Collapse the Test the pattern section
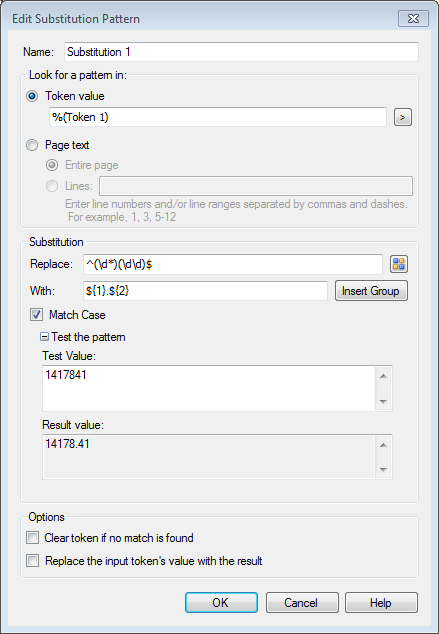 click(x=44, y=337)
